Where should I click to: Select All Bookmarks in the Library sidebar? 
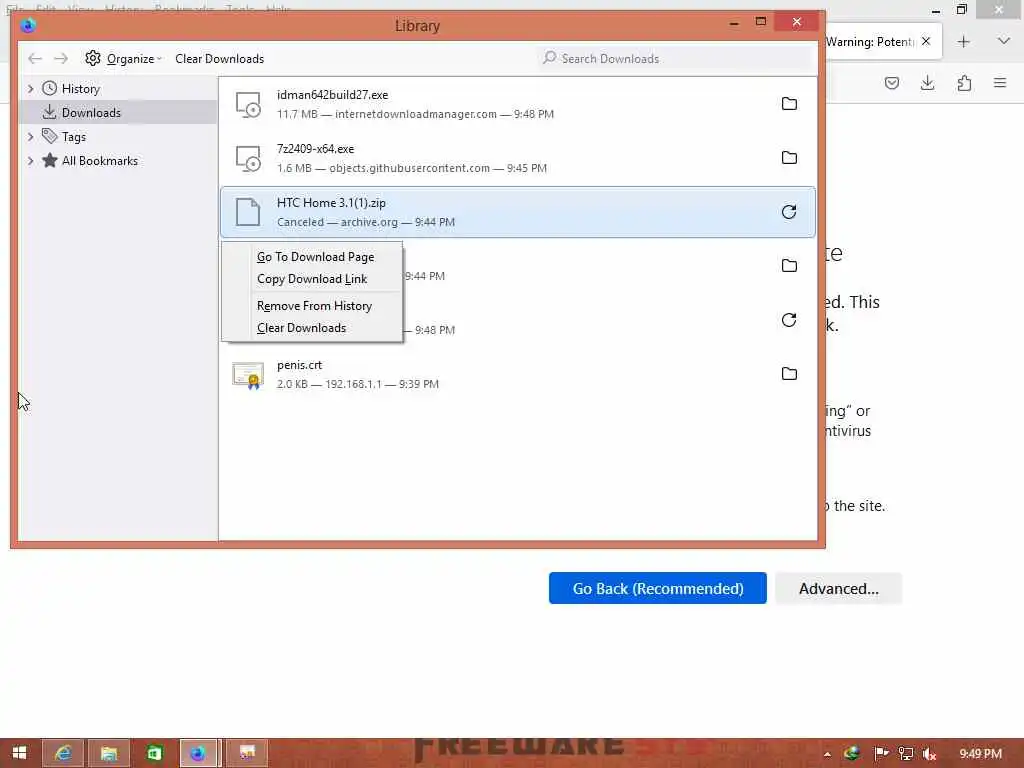tap(99, 161)
